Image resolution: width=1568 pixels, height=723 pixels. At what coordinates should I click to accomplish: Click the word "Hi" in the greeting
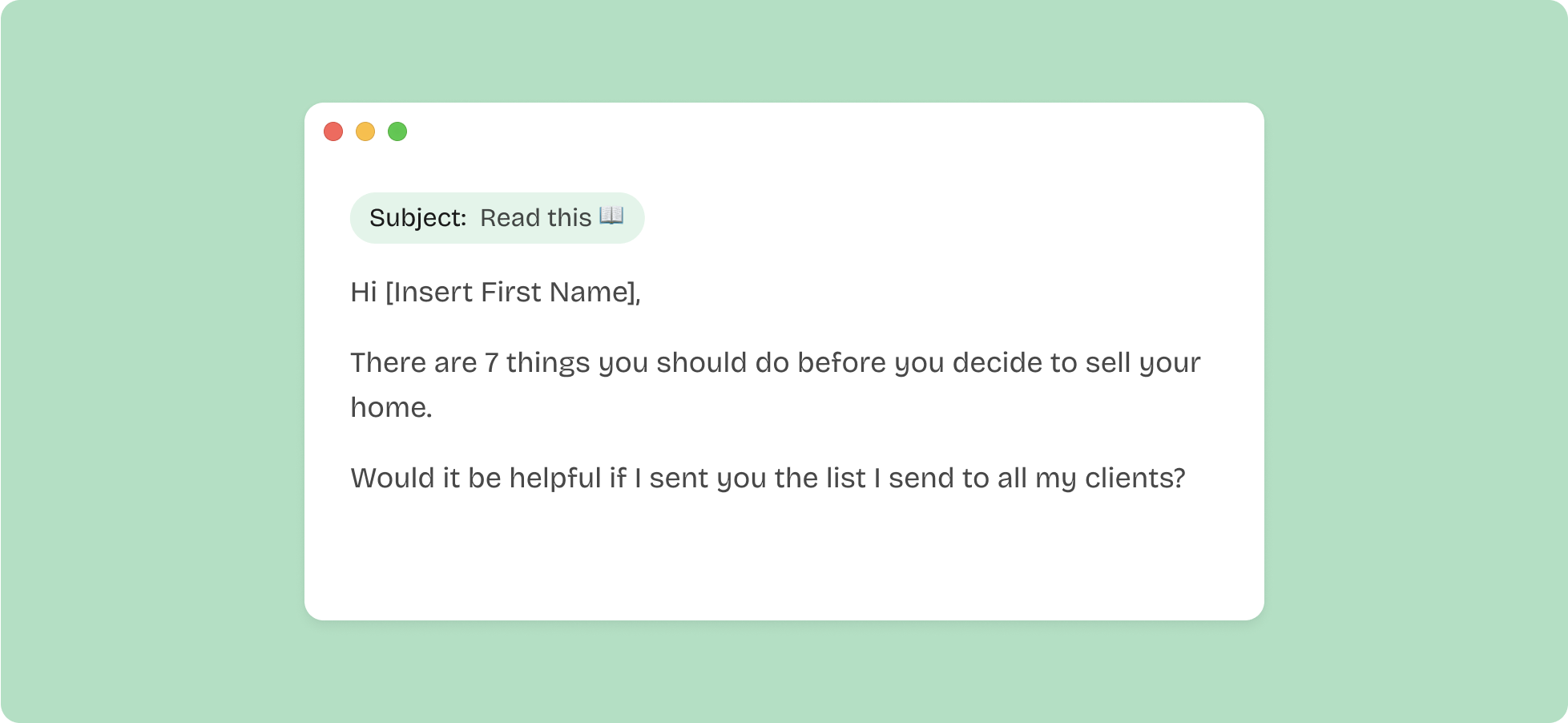(363, 293)
